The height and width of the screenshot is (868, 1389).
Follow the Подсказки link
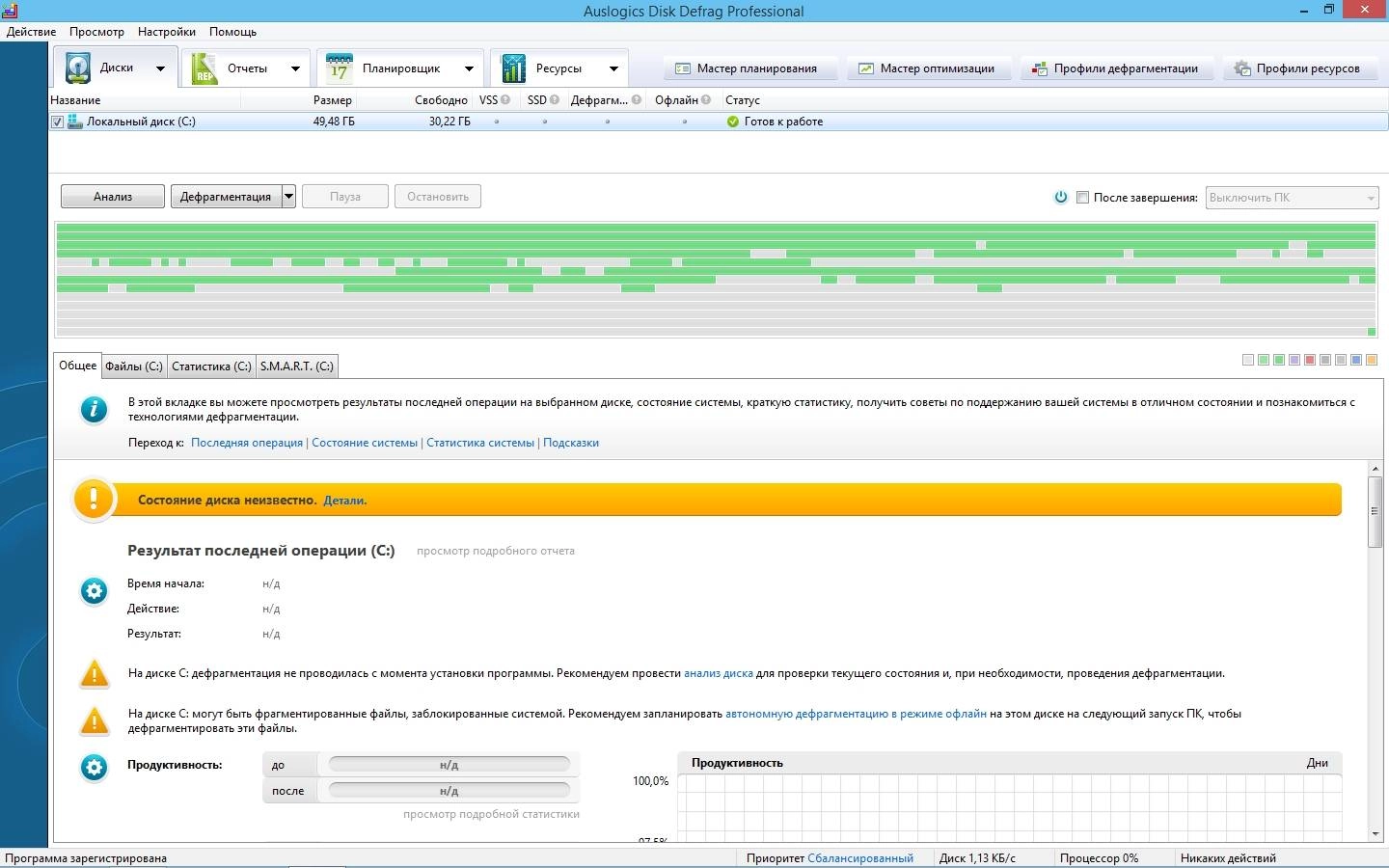pos(571,443)
